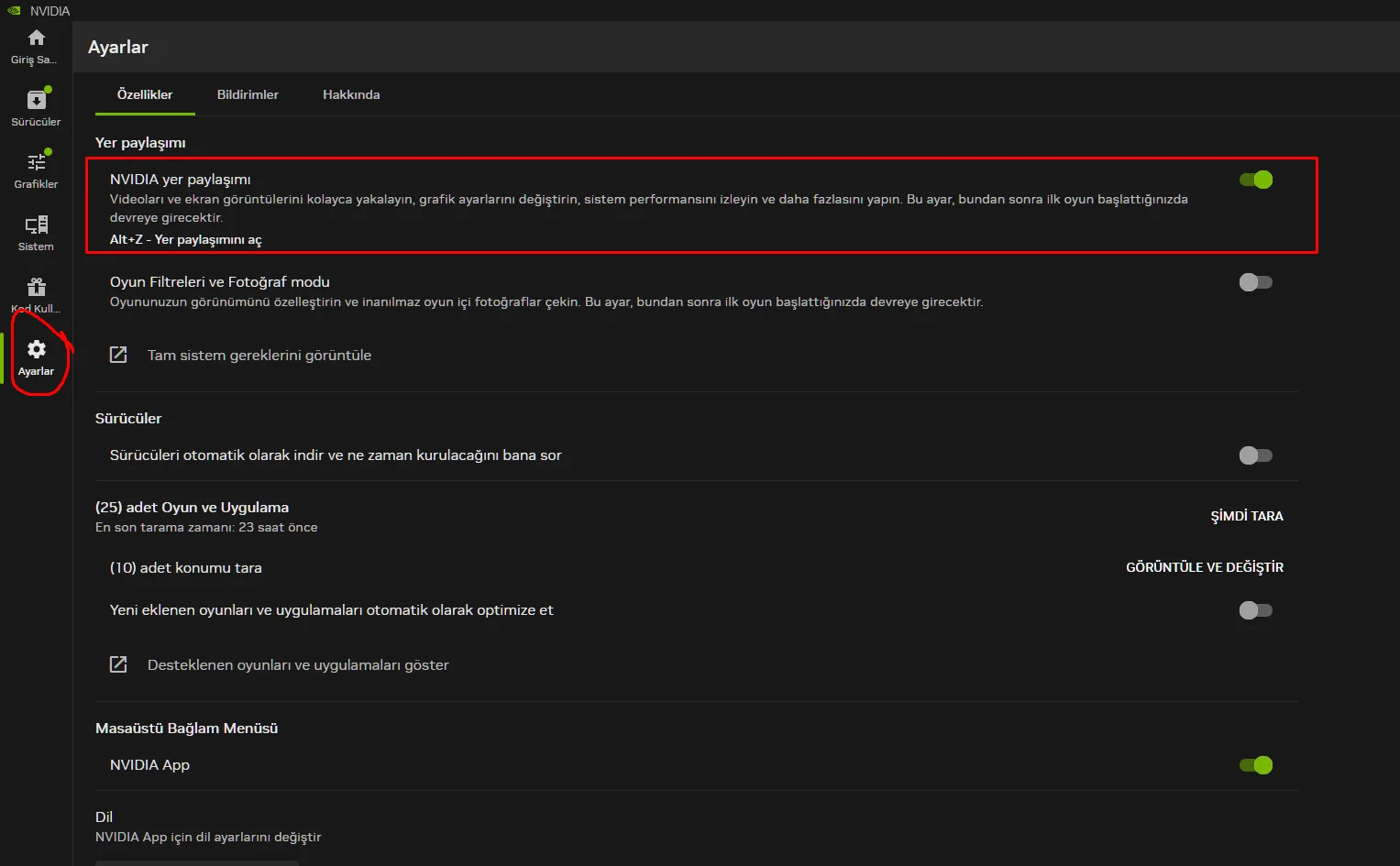Screen dimensions: 1400x866
Task: Click the Yer paylaşımı section heading
Action: coord(140,143)
